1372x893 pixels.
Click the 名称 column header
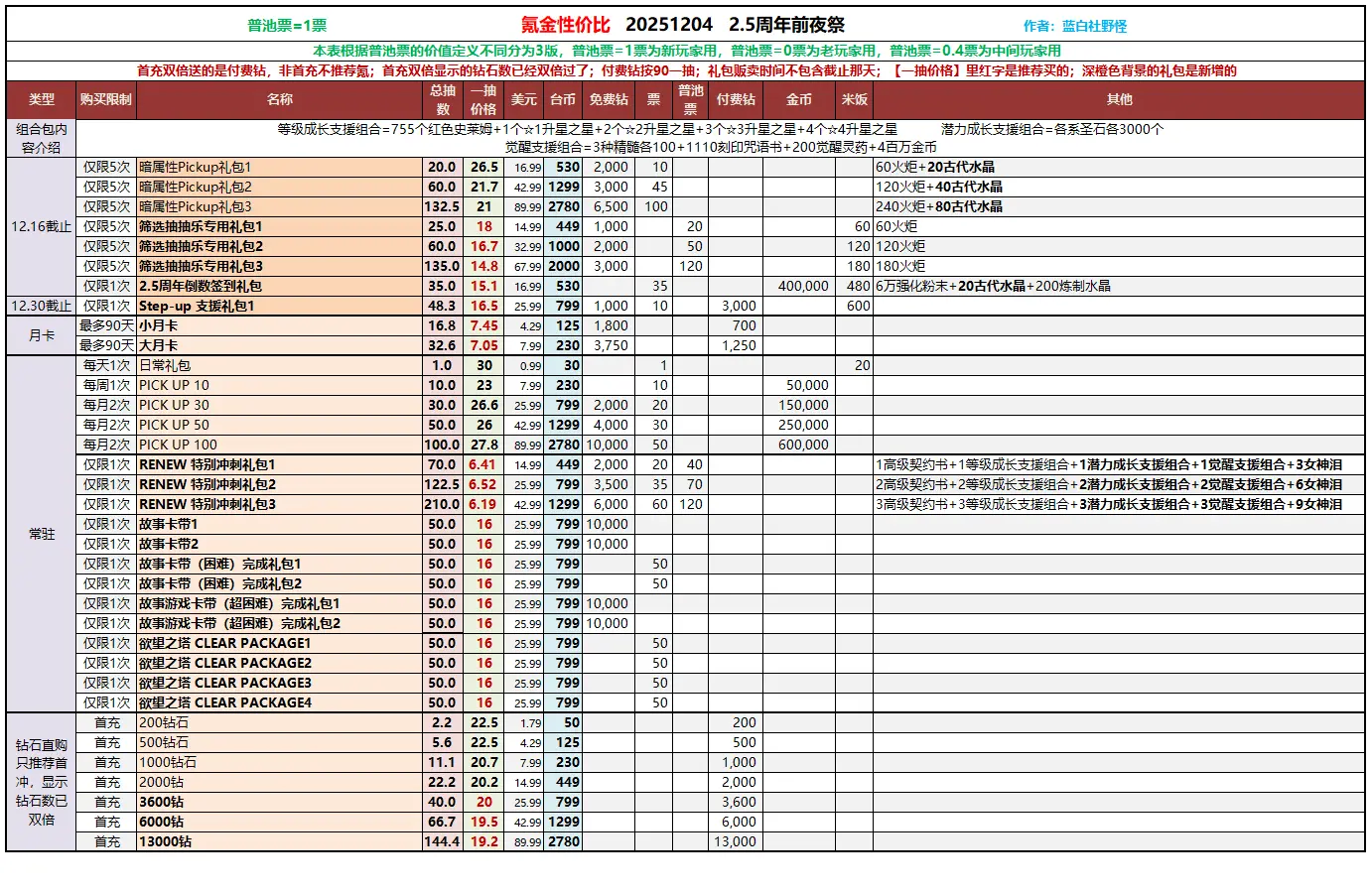click(x=279, y=99)
